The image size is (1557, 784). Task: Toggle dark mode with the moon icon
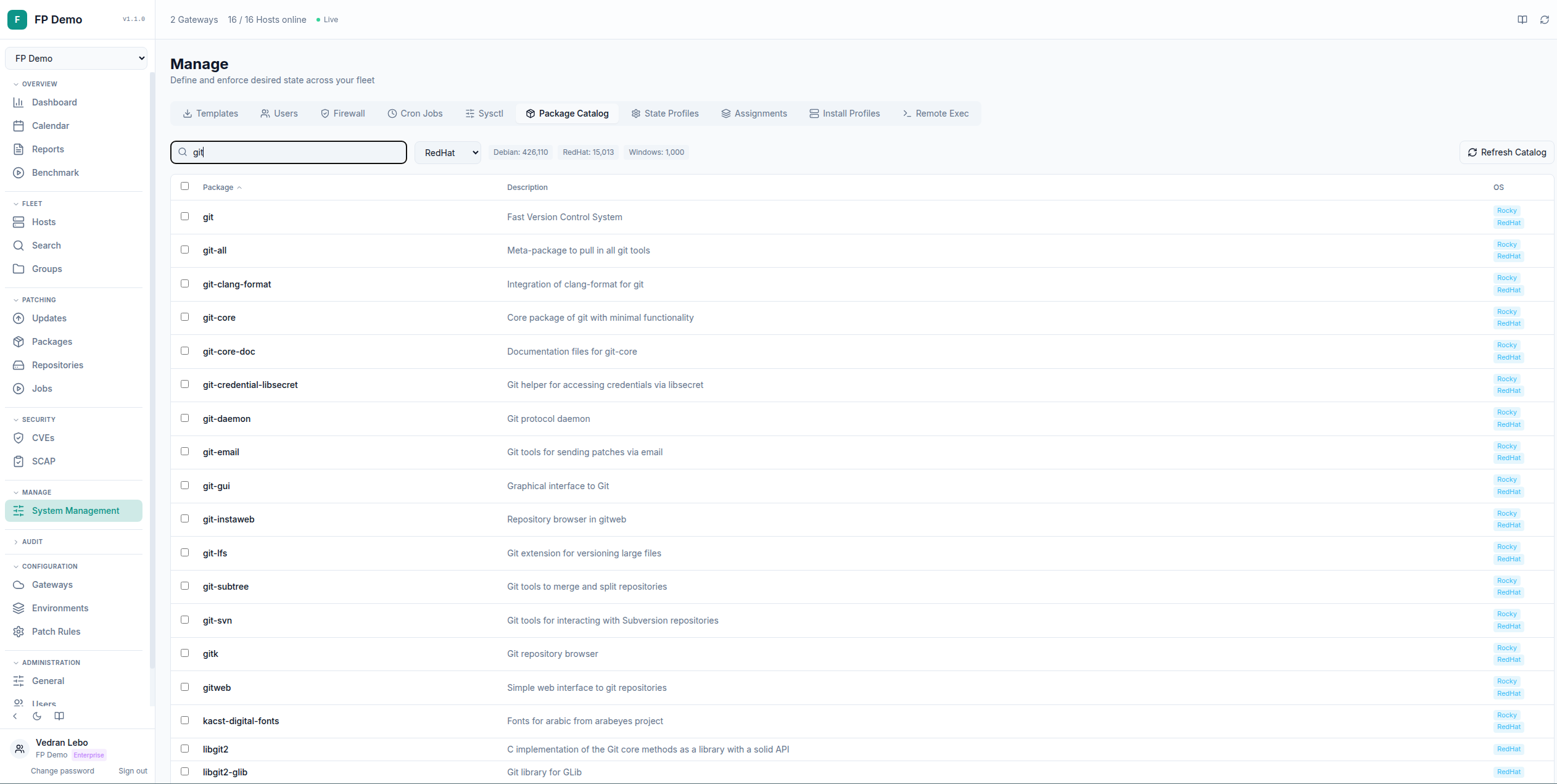point(36,716)
